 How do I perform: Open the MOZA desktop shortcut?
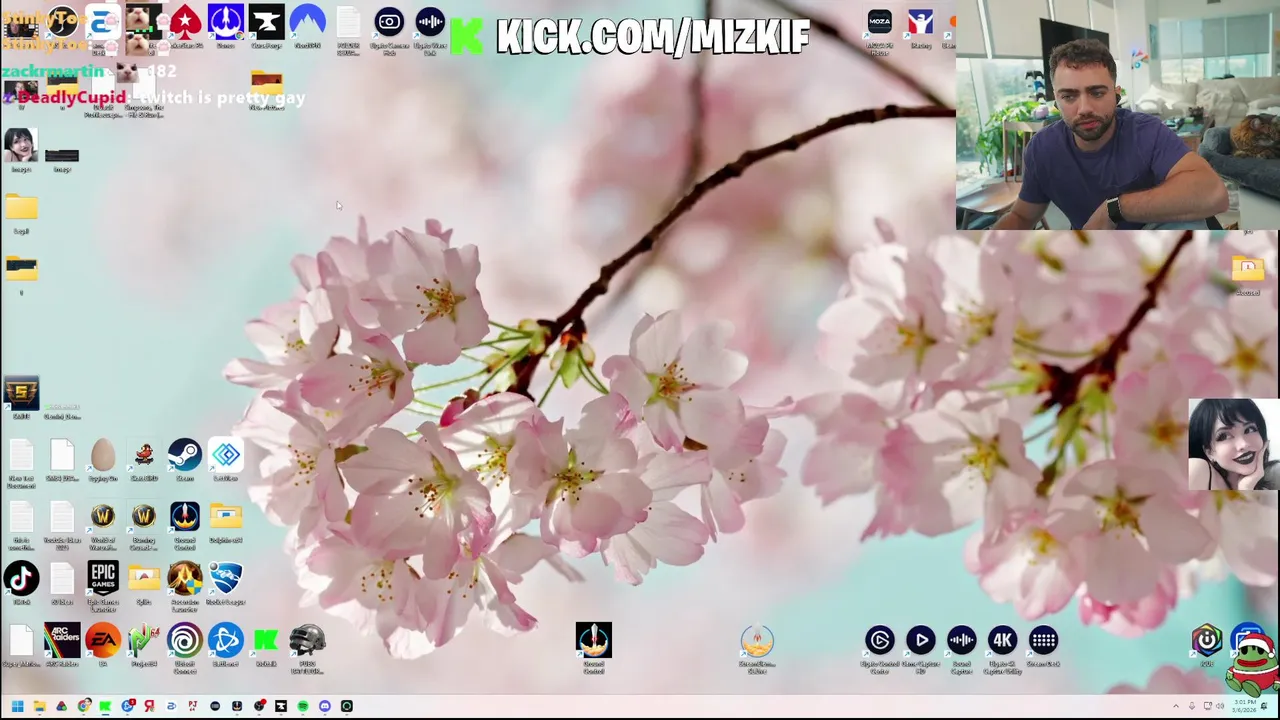880,22
